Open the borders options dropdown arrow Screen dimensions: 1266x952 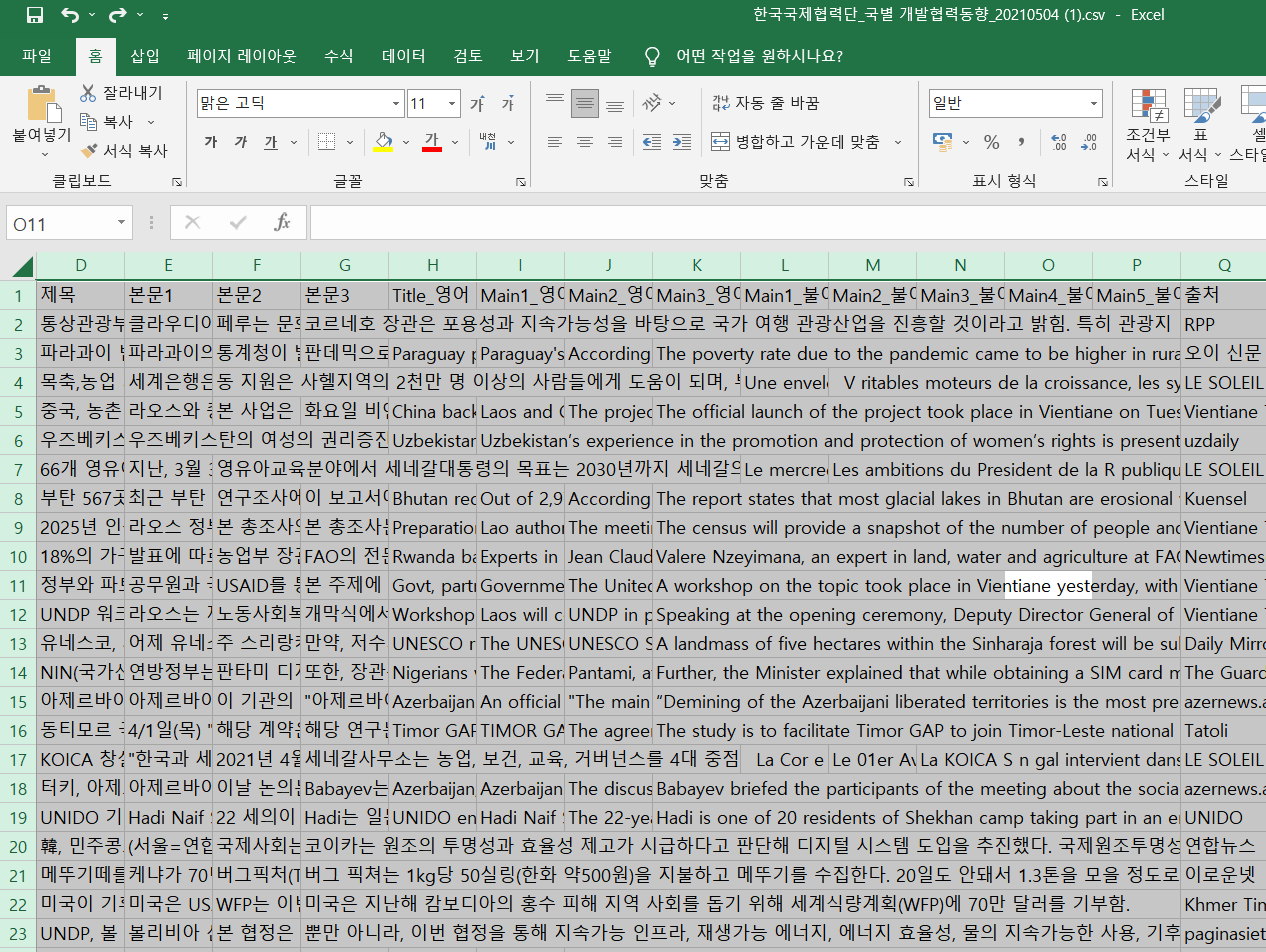pos(348,142)
